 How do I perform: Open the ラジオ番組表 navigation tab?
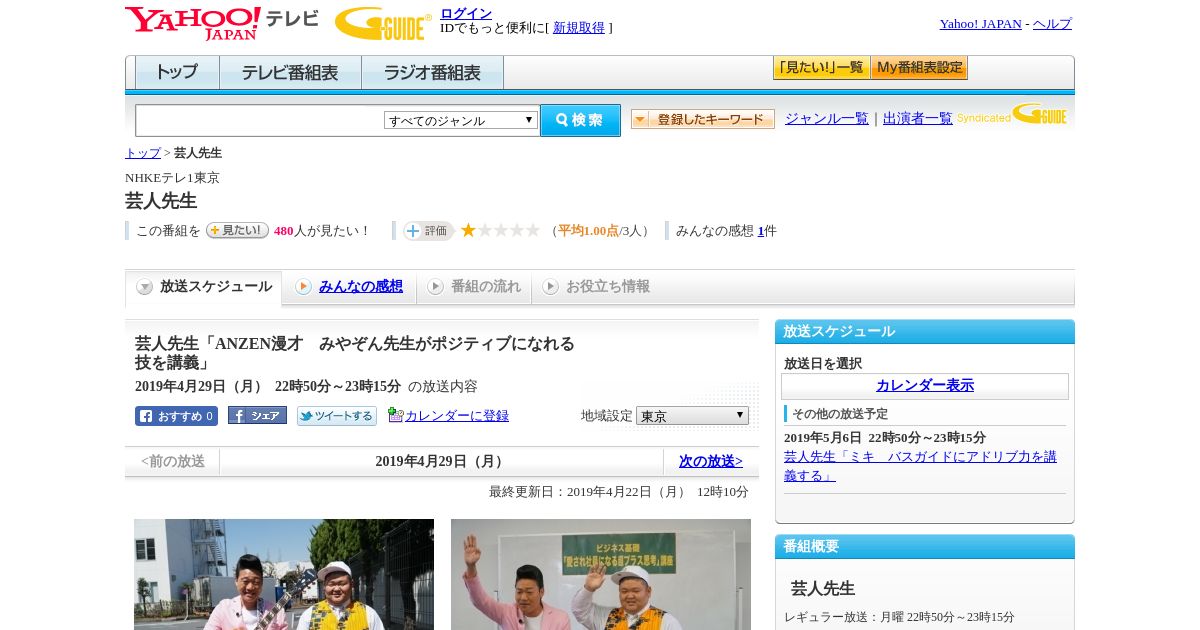click(x=432, y=72)
